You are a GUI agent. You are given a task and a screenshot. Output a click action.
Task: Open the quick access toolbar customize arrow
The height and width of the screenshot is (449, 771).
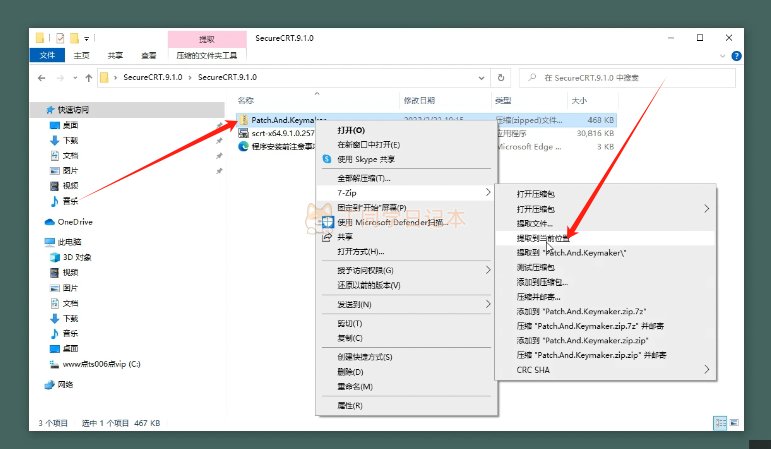tap(87, 38)
